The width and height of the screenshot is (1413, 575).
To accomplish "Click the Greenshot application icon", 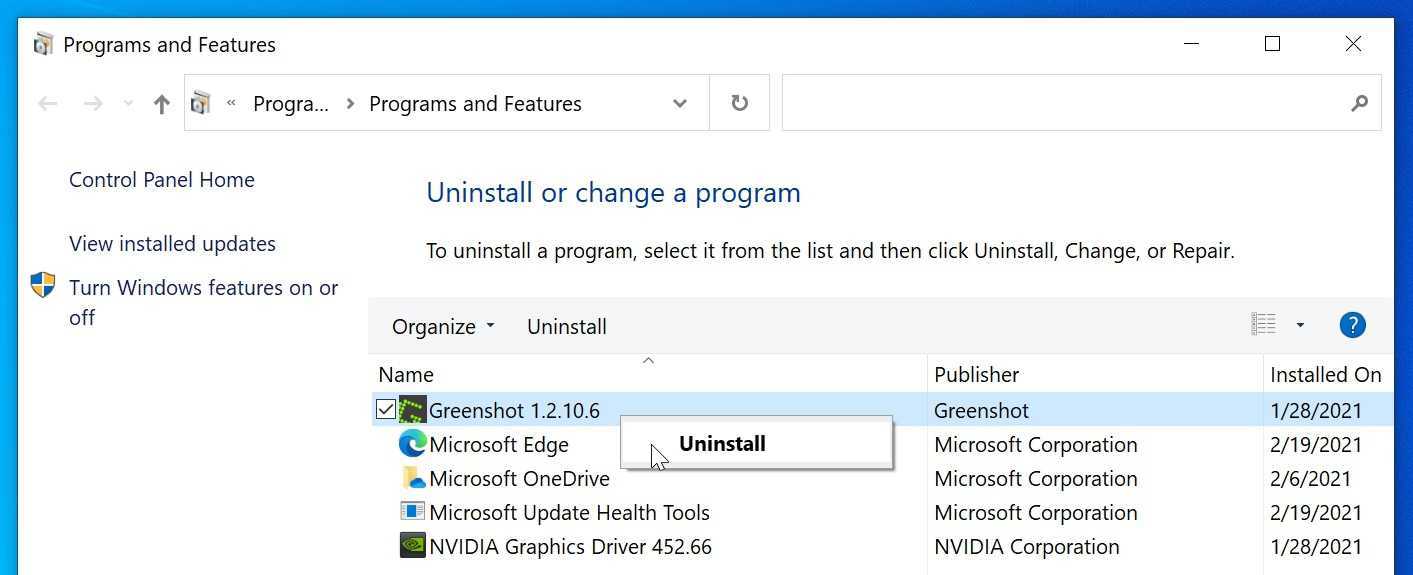I will pyautogui.click(x=412, y=410).
